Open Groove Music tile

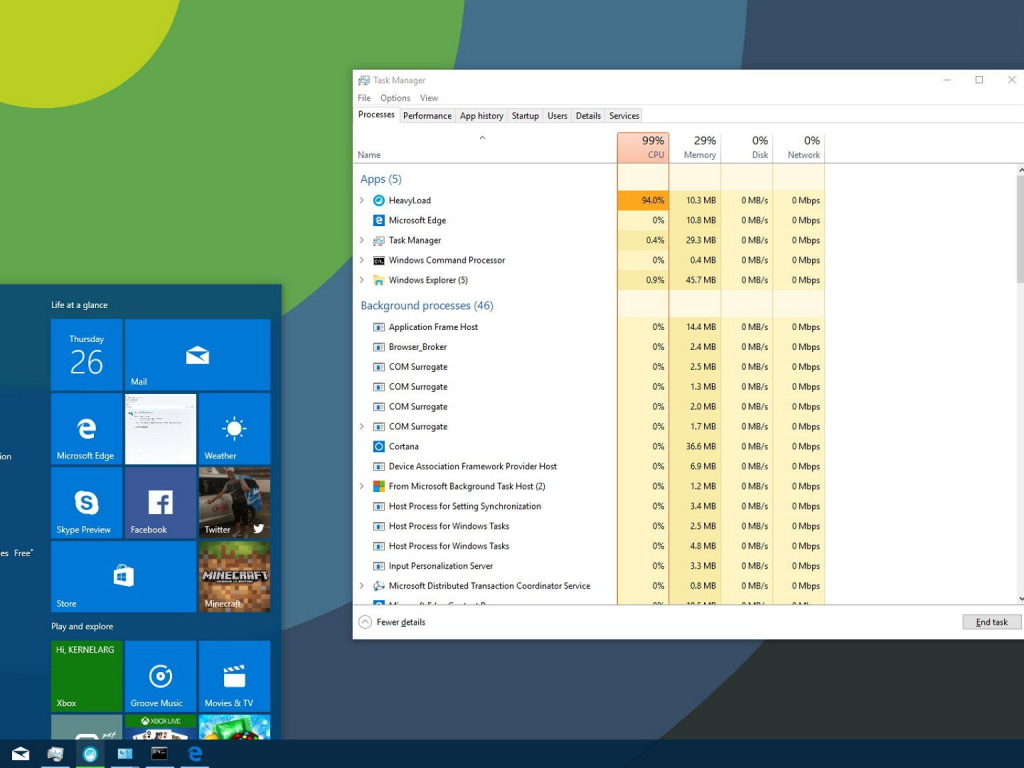click(x=160, y=676)
